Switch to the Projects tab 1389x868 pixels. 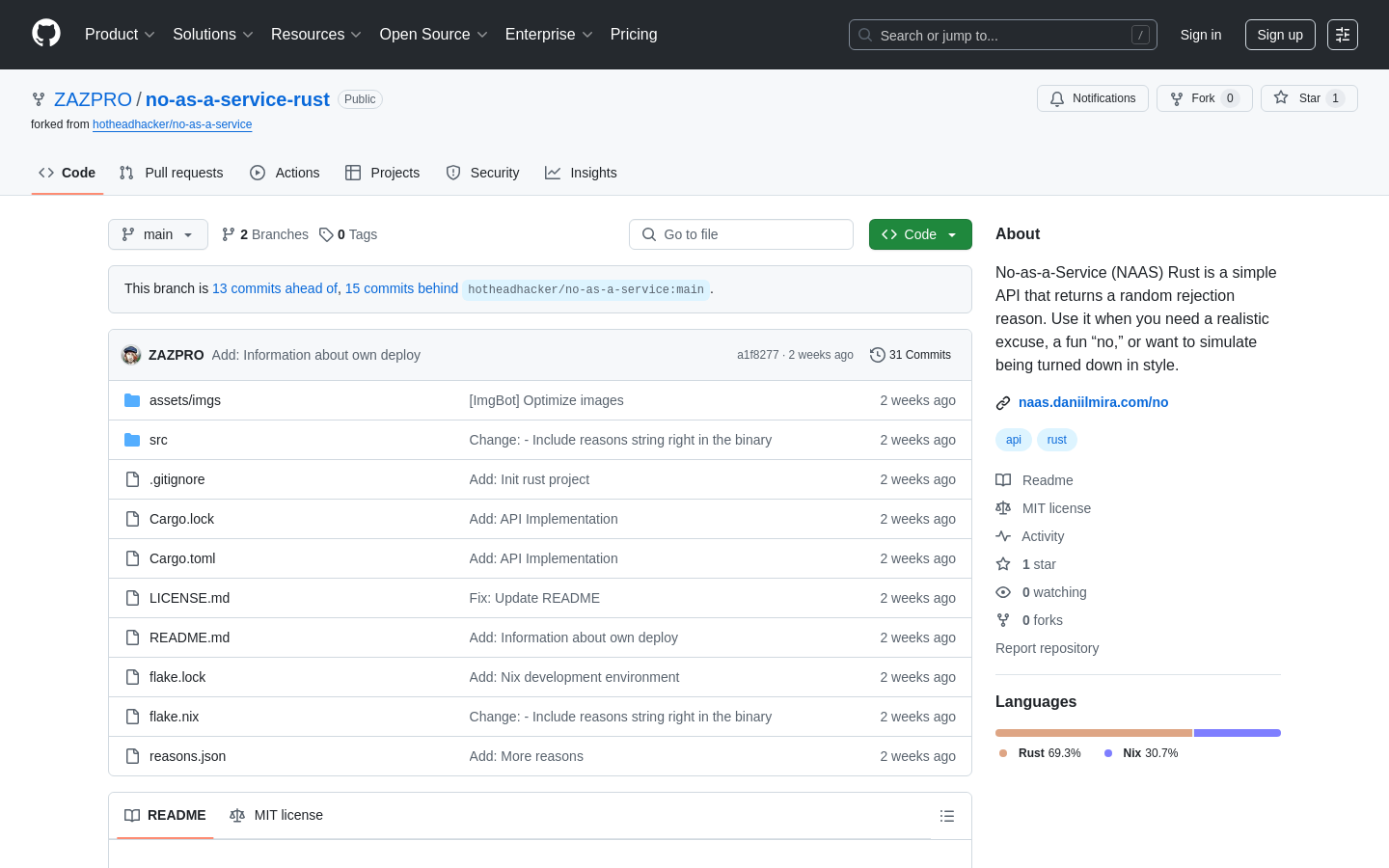coord(383,173)
